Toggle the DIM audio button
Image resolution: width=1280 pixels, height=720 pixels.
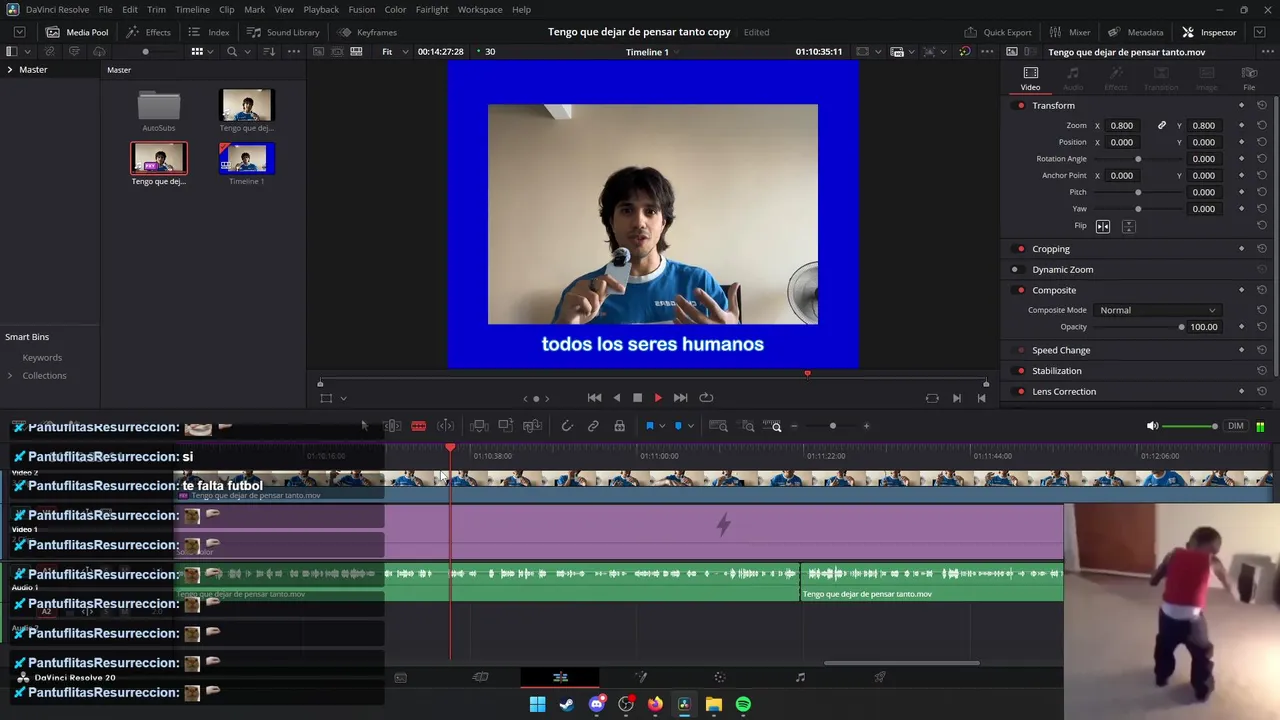click(x=1236, y=426)
